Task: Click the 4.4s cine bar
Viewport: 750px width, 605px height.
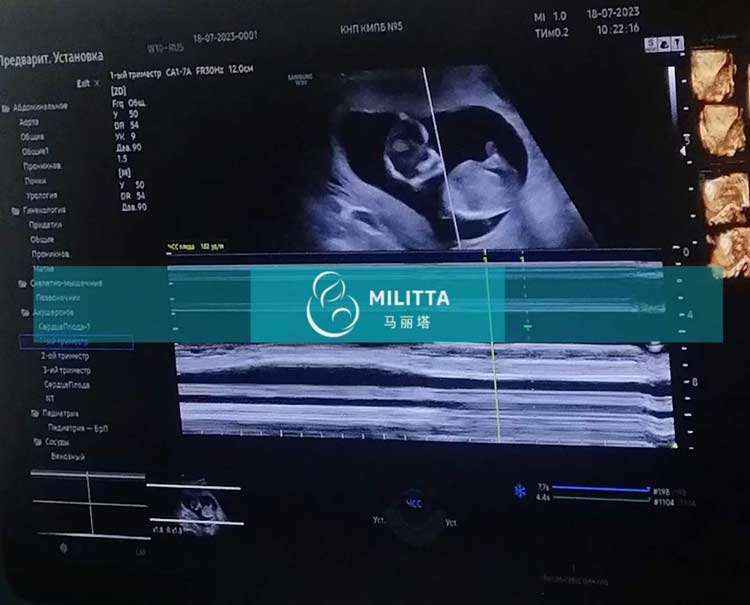Action: (601, 499)
